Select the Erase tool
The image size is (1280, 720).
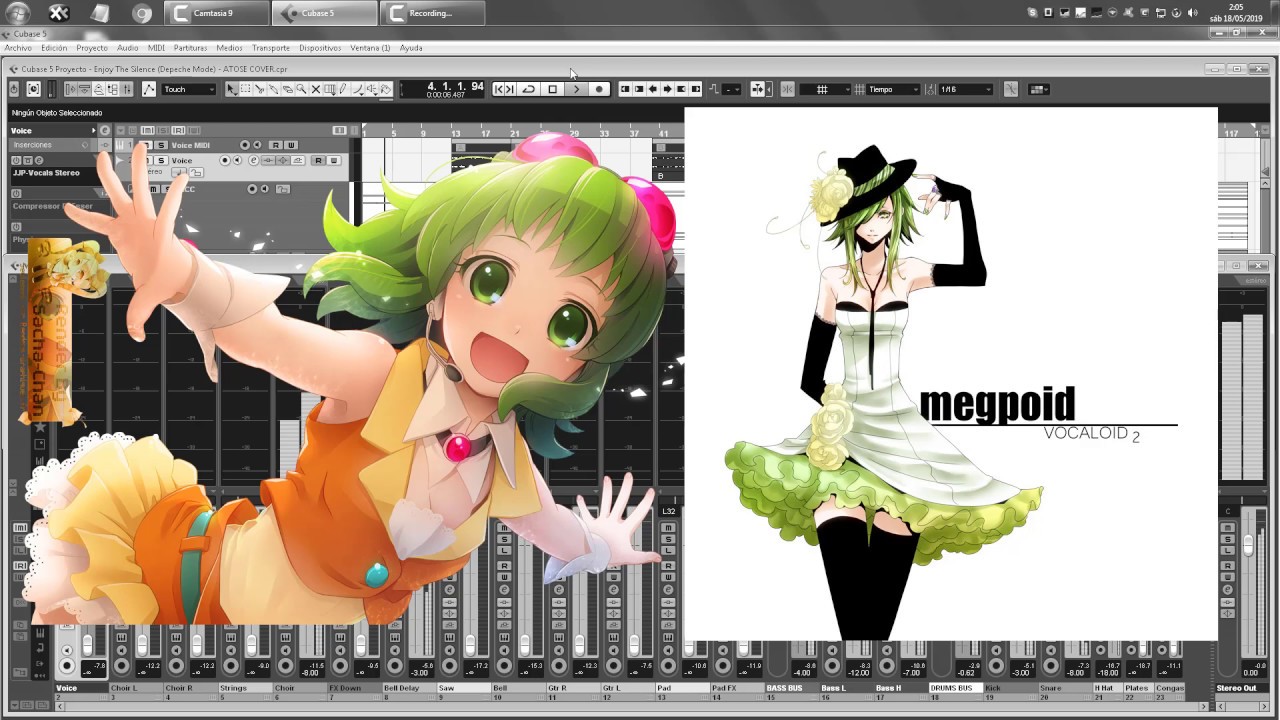[x=287, y=89]
